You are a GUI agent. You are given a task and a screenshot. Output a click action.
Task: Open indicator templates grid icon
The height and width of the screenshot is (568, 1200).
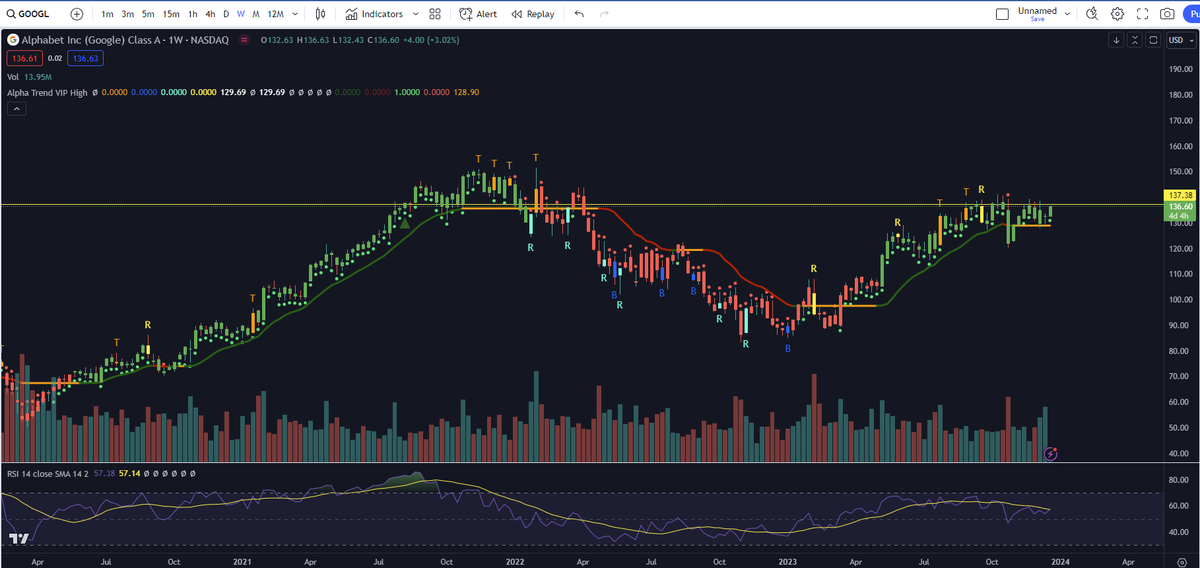click(435, 14)
